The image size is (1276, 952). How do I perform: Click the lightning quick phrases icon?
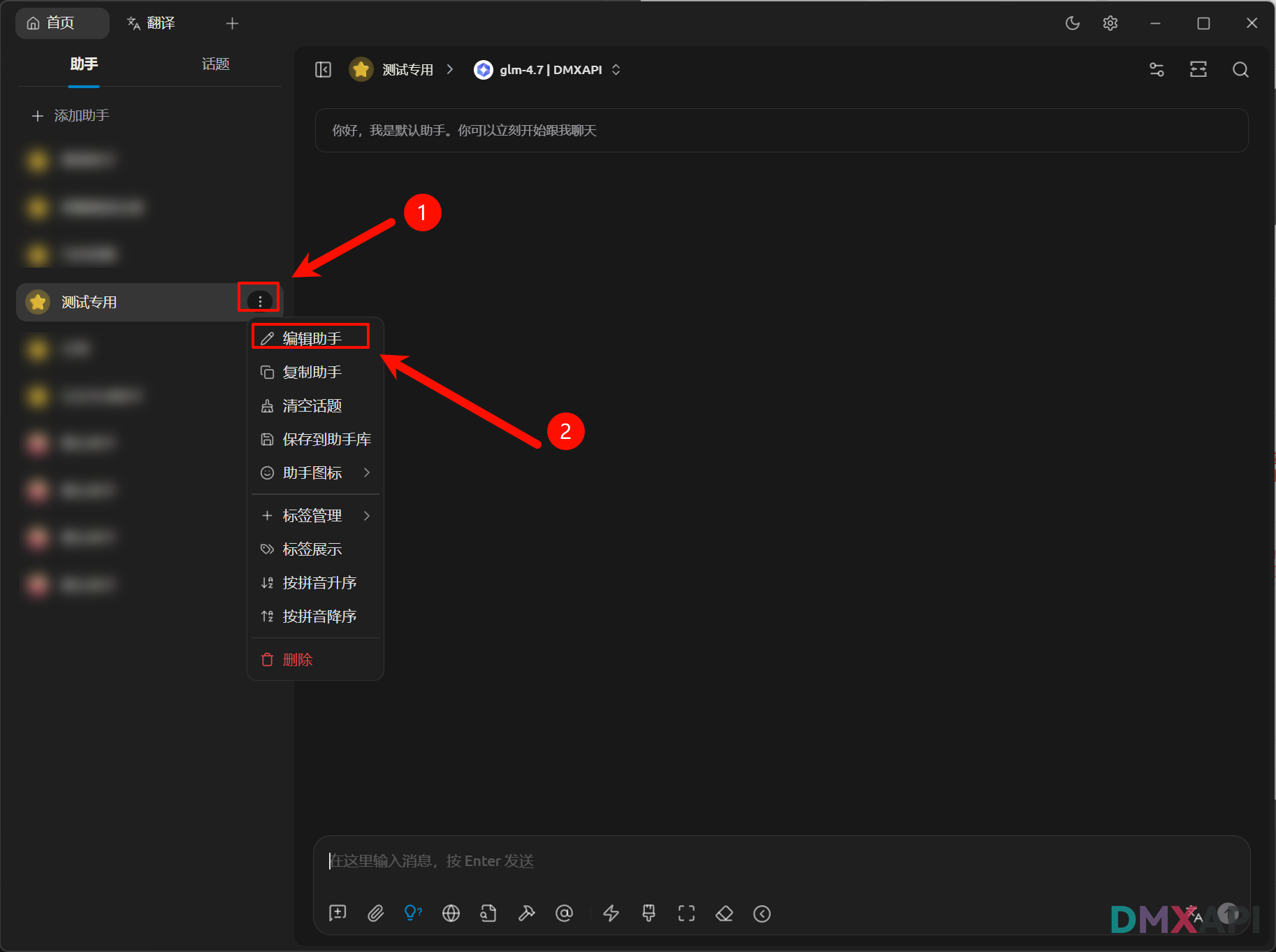click(x=611, y=914)
